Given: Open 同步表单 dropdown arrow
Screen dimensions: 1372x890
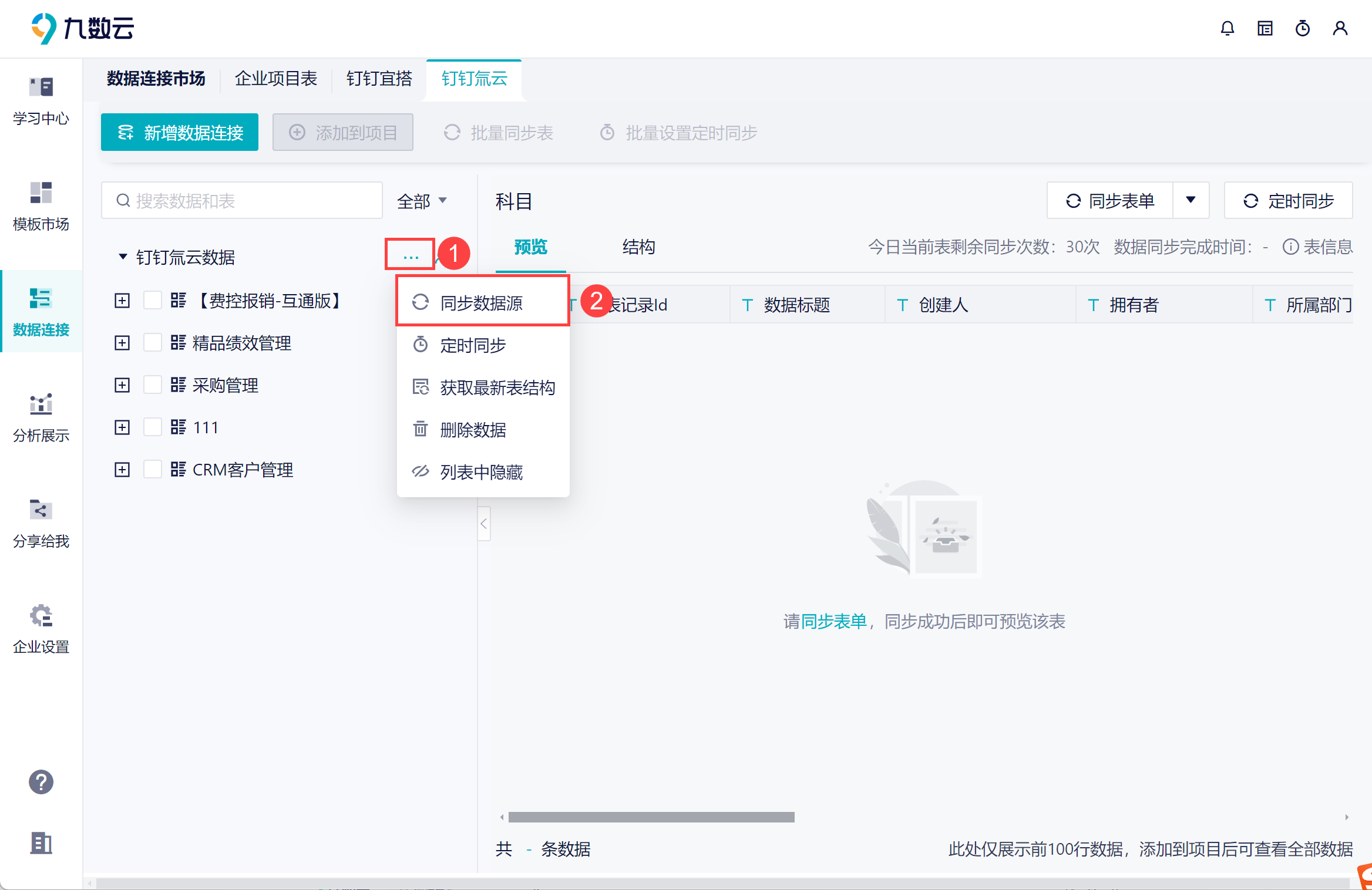Looking at the screenshot, I should click(1191, 201).
